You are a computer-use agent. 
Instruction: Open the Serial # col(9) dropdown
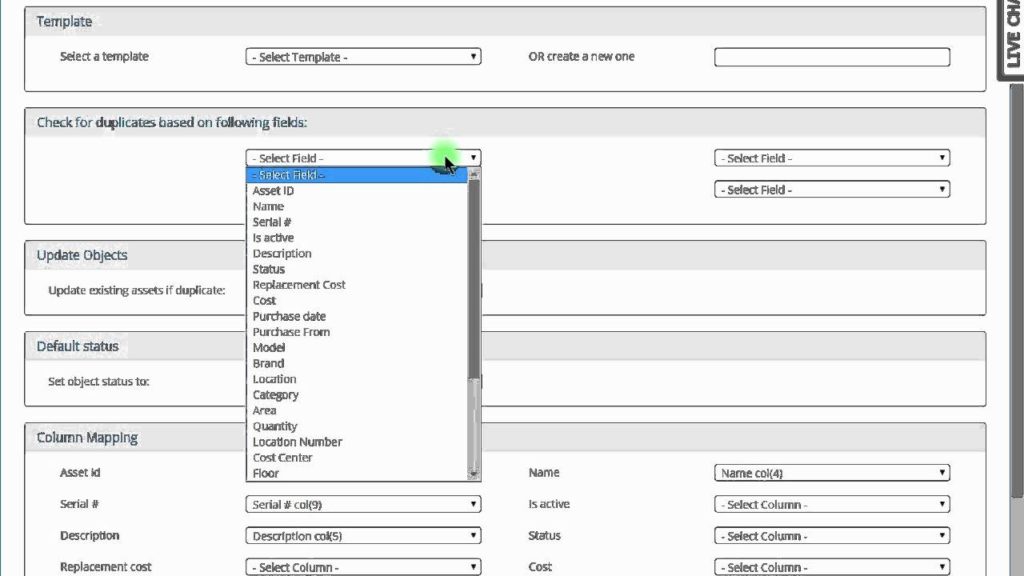point(362,505)
